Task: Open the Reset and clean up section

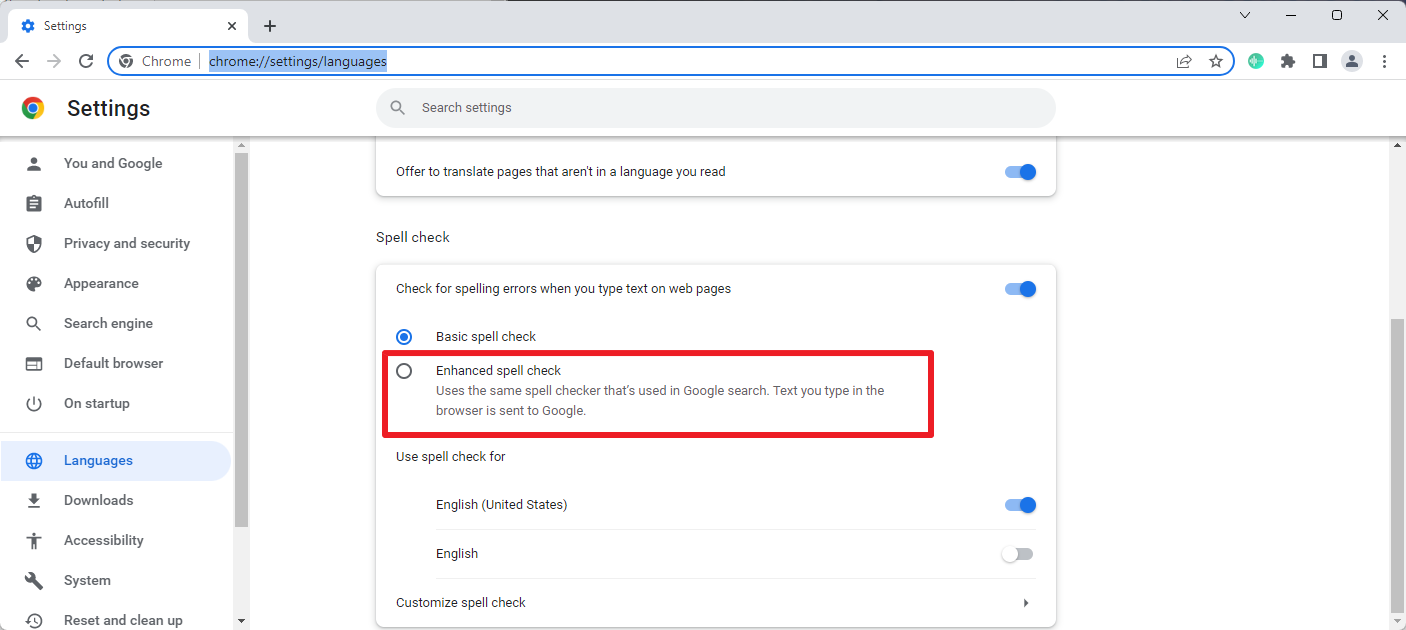Action: (x=123, y=619)
